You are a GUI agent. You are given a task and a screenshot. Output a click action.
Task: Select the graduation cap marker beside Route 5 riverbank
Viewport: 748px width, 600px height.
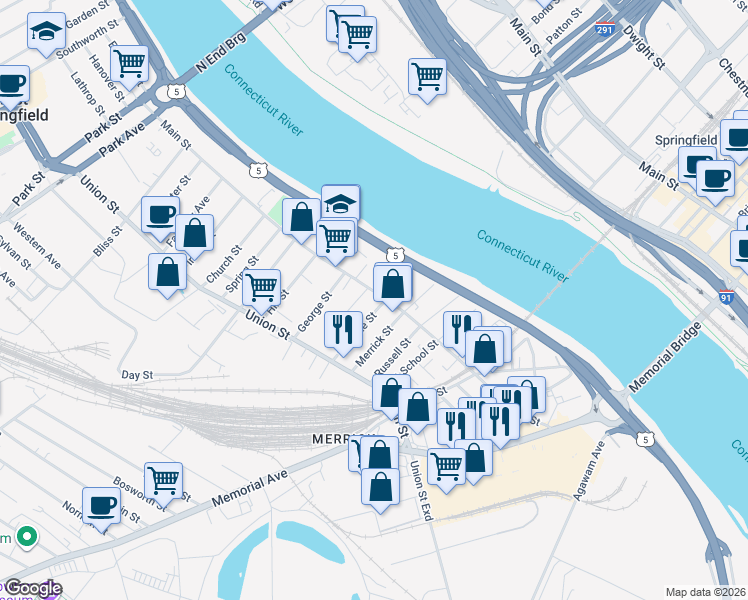tap(341, 203)
